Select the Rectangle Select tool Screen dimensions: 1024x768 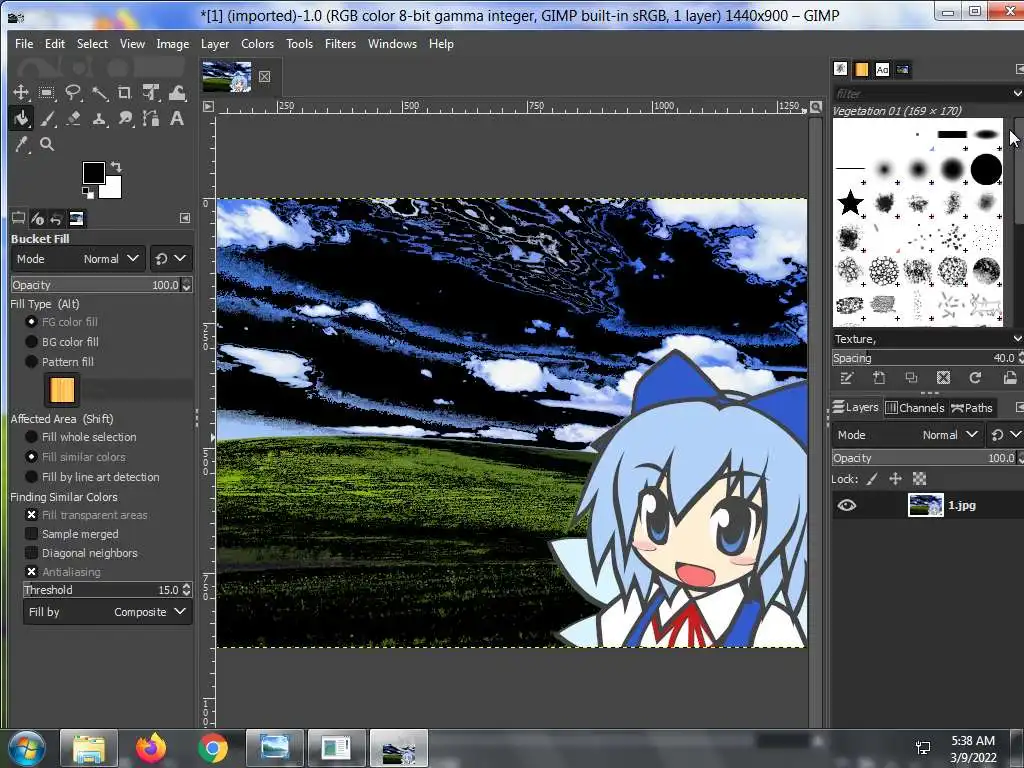point(46,92)
